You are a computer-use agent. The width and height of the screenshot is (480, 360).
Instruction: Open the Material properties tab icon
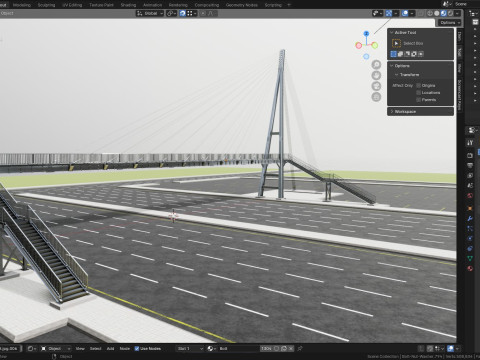pyautogui.click(x=470, y=268)
